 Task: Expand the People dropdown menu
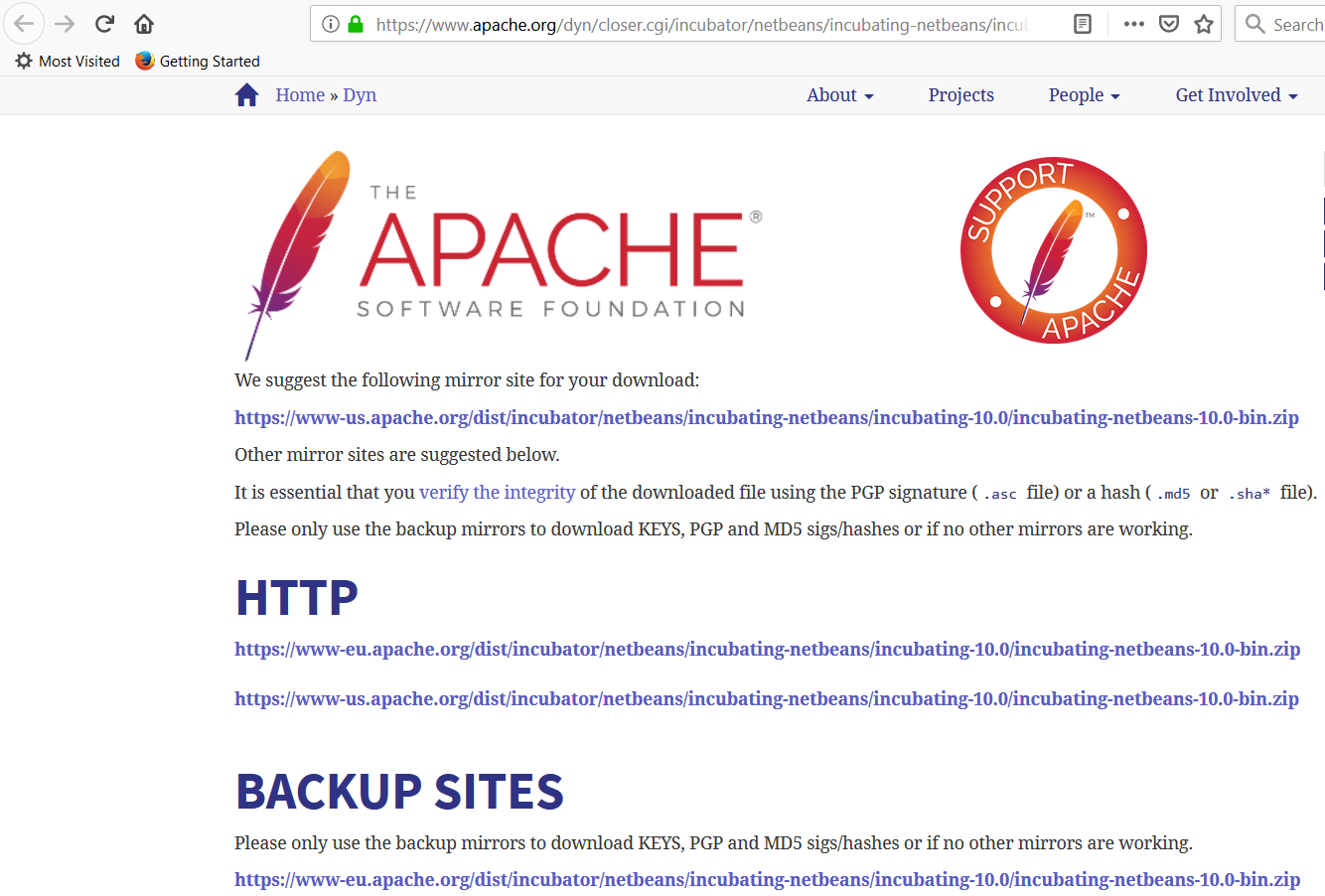1085,95
